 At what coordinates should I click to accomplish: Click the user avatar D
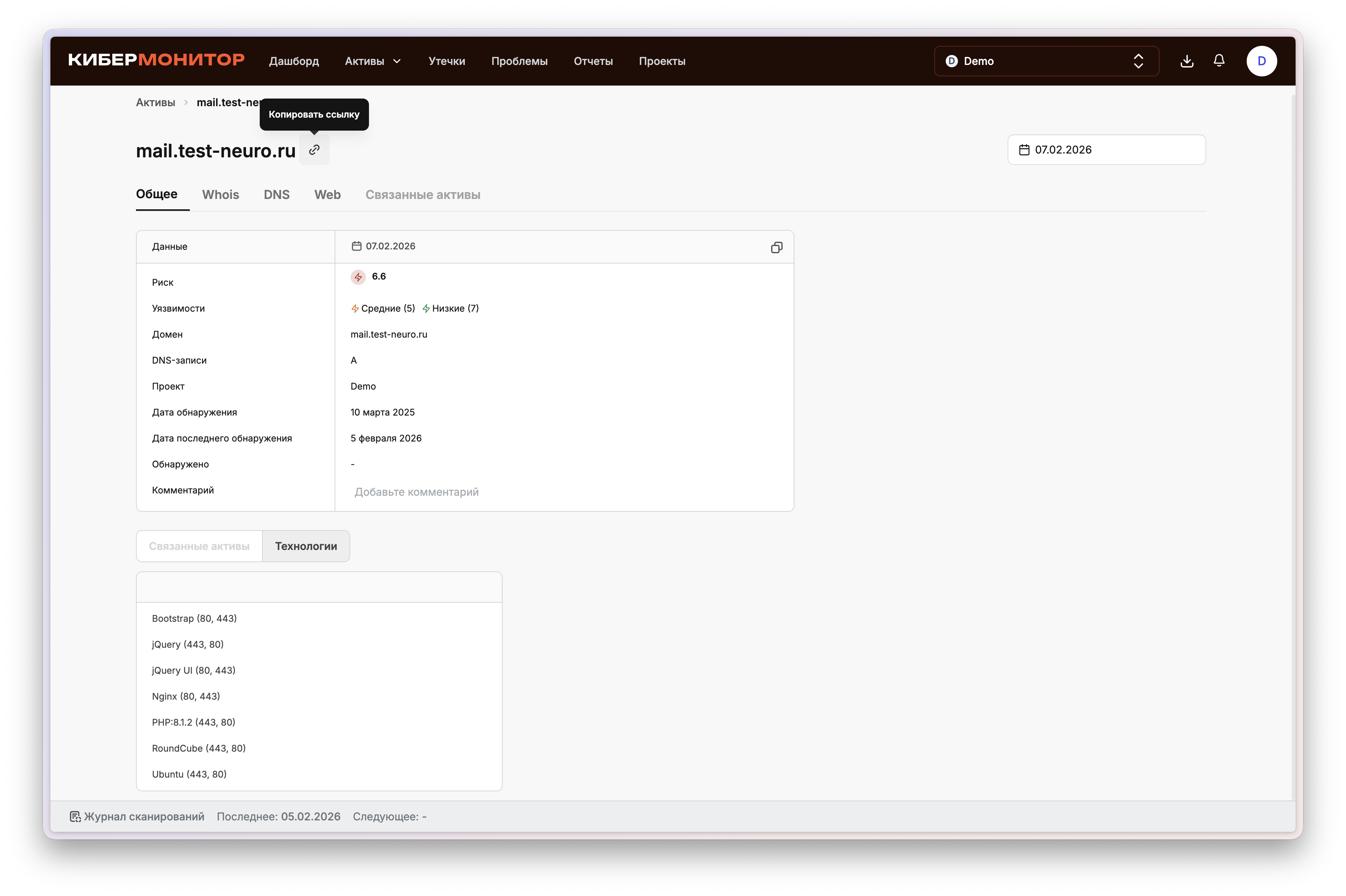point(1262,61)
